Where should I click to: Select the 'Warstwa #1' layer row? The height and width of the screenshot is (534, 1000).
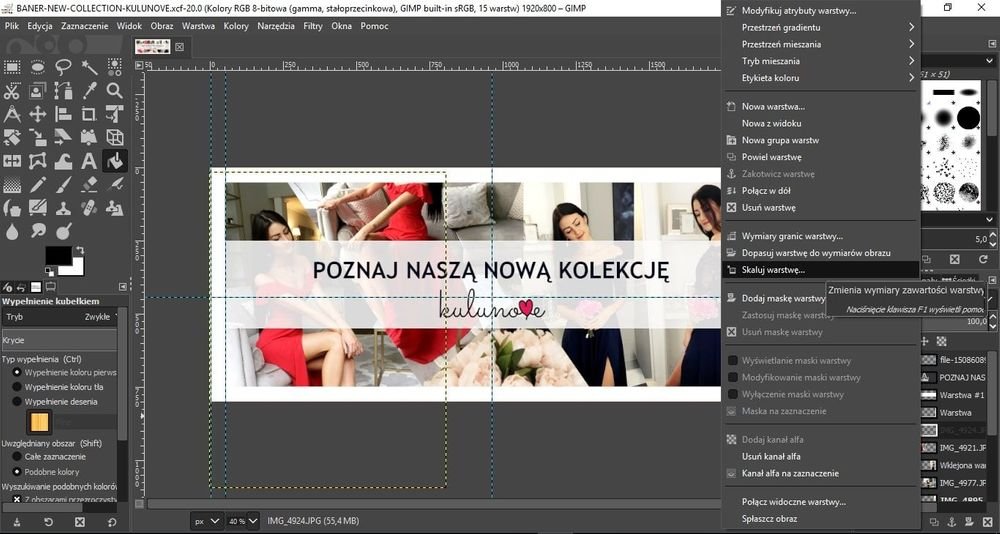953,395
